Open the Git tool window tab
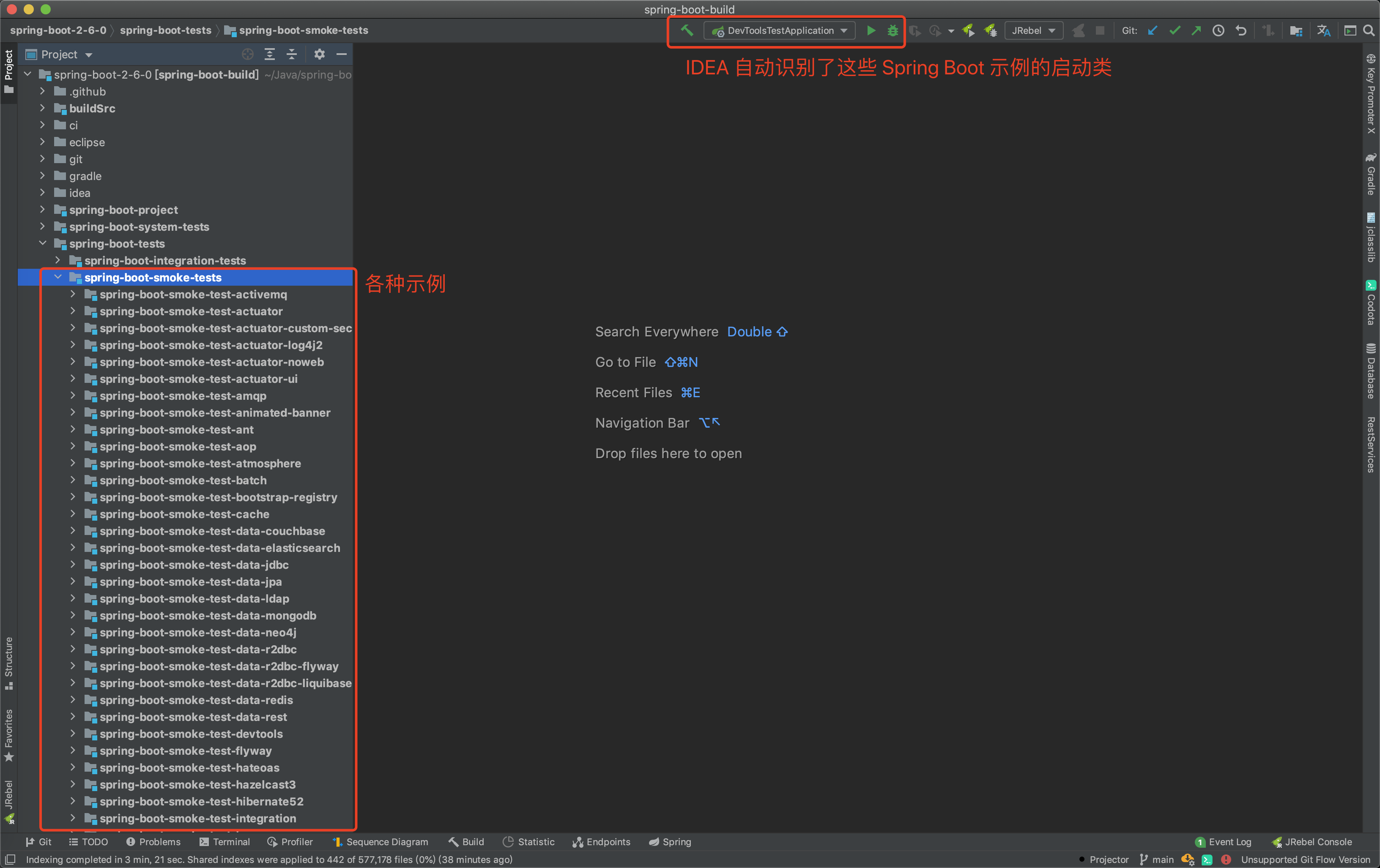This screenshot has height=868, width=1380. point(38,842)
